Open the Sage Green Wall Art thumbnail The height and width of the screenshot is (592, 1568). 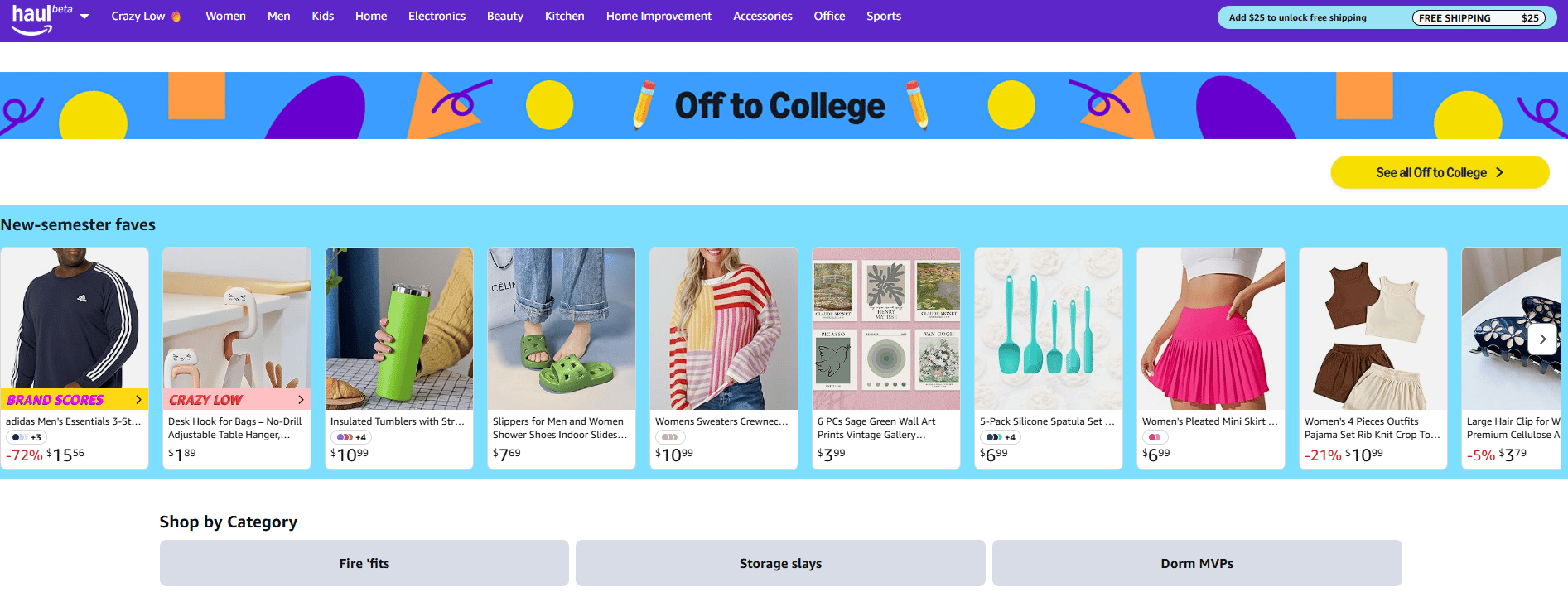click(886, 329)
